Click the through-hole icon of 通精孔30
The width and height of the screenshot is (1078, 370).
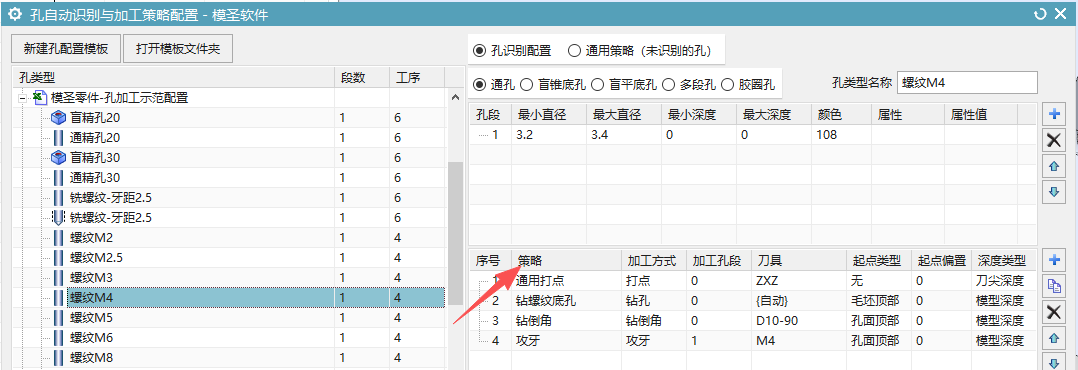(59, 178)
